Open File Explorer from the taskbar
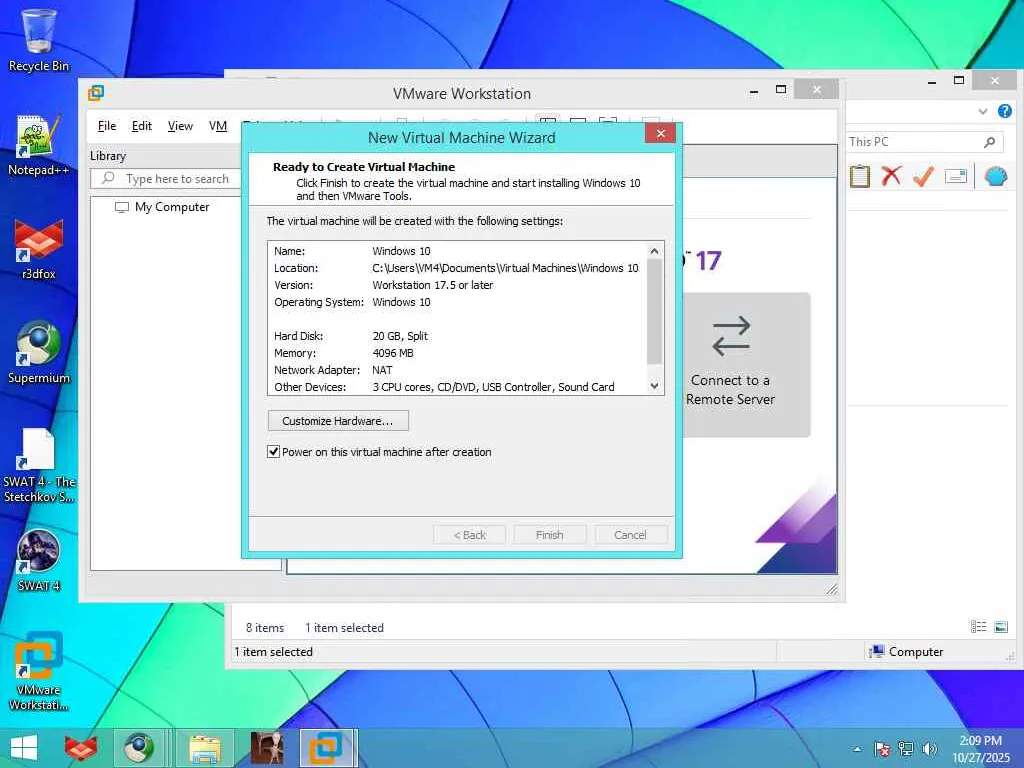Screen dimensions: 1024x768 (x=204, y=748)
